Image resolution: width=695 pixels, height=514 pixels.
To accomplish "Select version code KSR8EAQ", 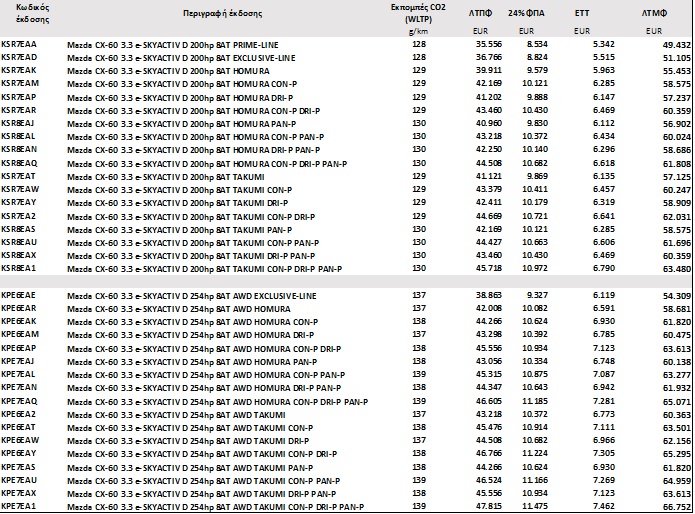I will click(19, 163).
